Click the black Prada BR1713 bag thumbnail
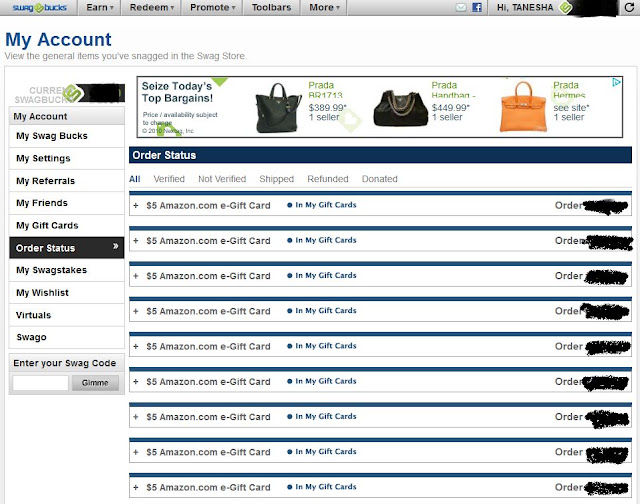This screenshot has height=504, width=640. [x=278, y=108]
